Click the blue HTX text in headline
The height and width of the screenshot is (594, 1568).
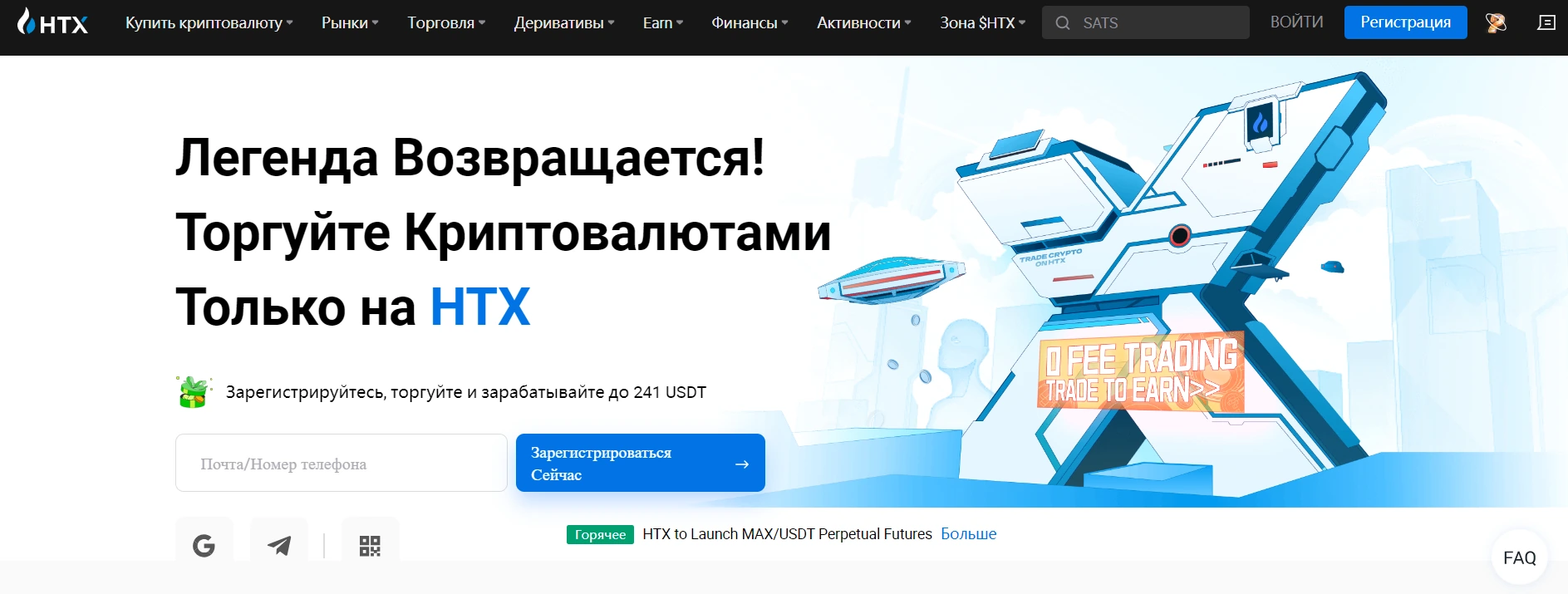point(480,307)
